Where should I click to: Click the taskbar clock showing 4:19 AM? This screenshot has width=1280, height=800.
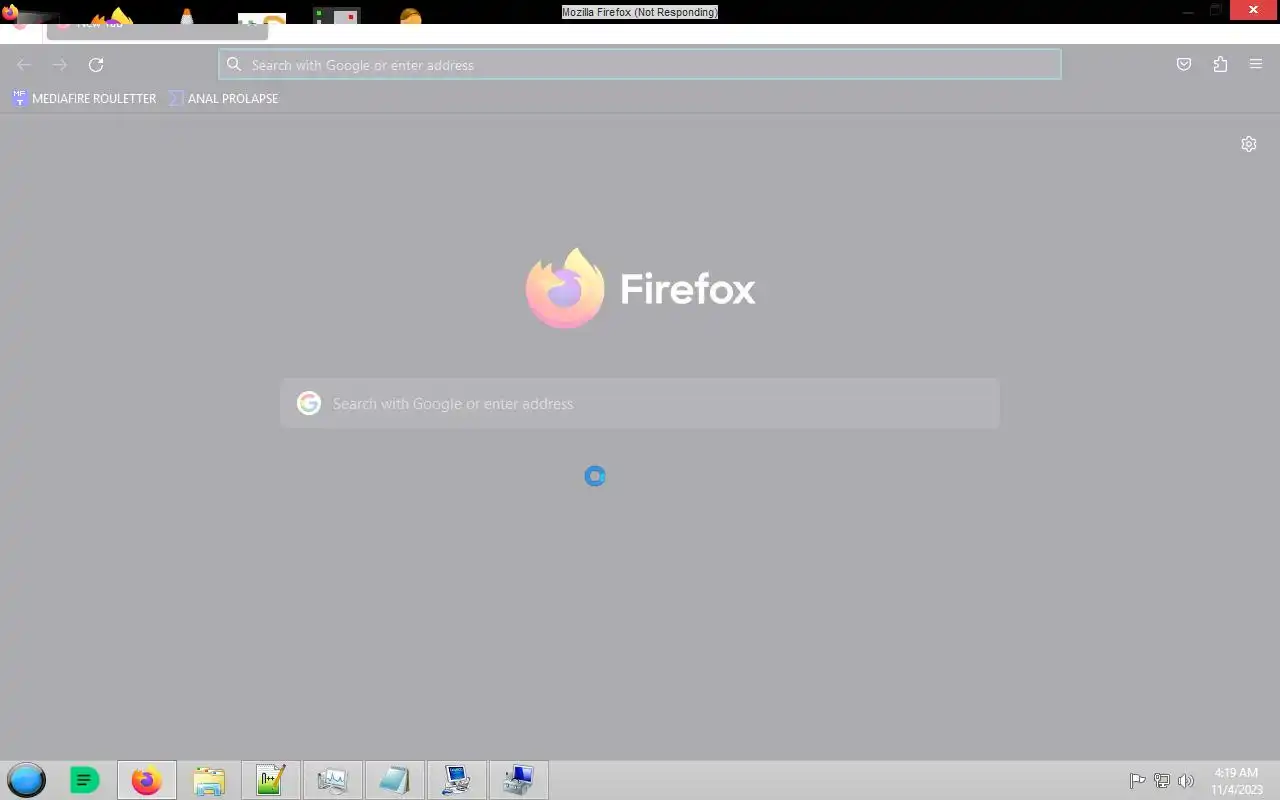pos(1236,781)
